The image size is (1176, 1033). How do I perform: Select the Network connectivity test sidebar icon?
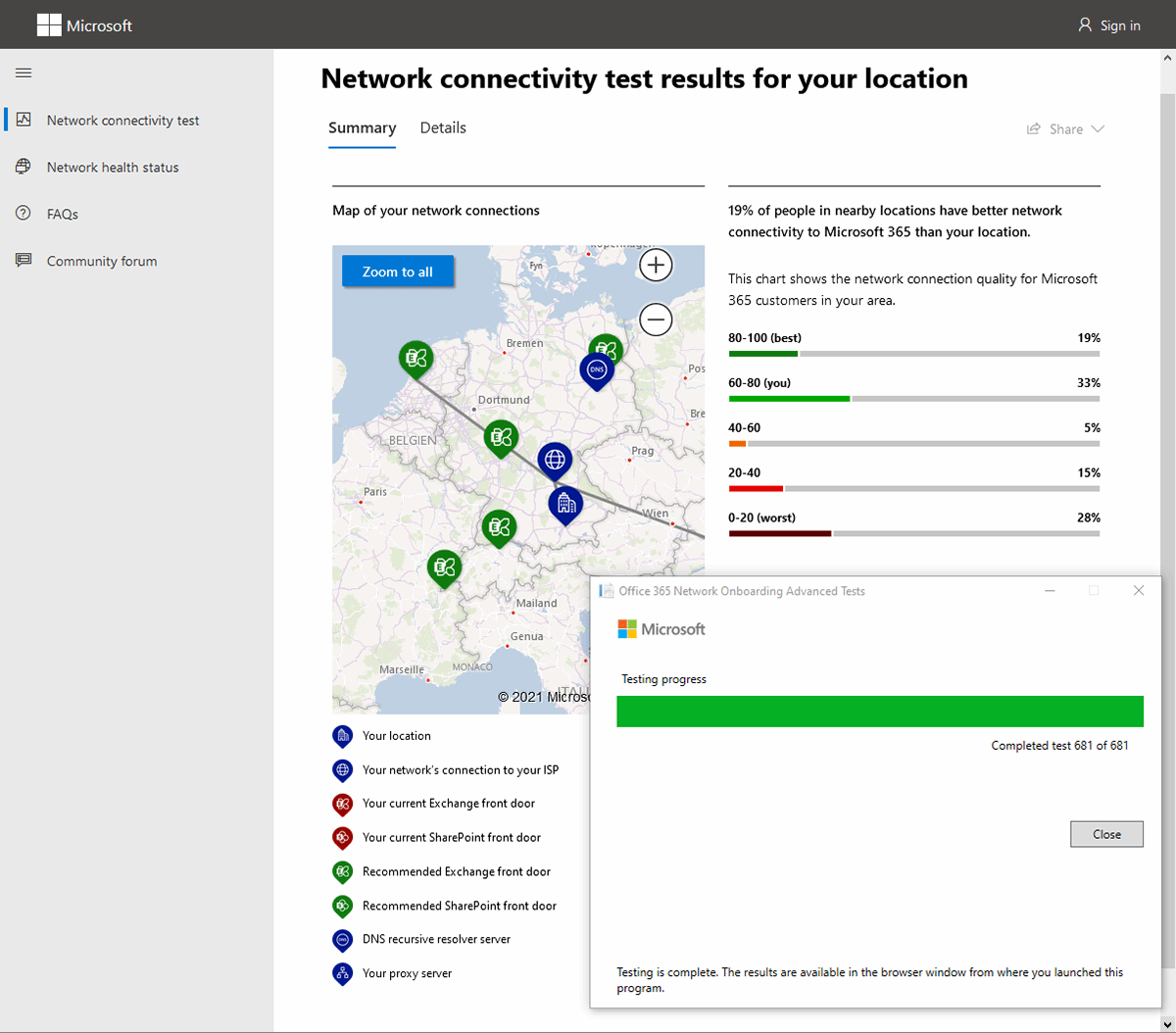pyautogui.click(x=24, y=119)
